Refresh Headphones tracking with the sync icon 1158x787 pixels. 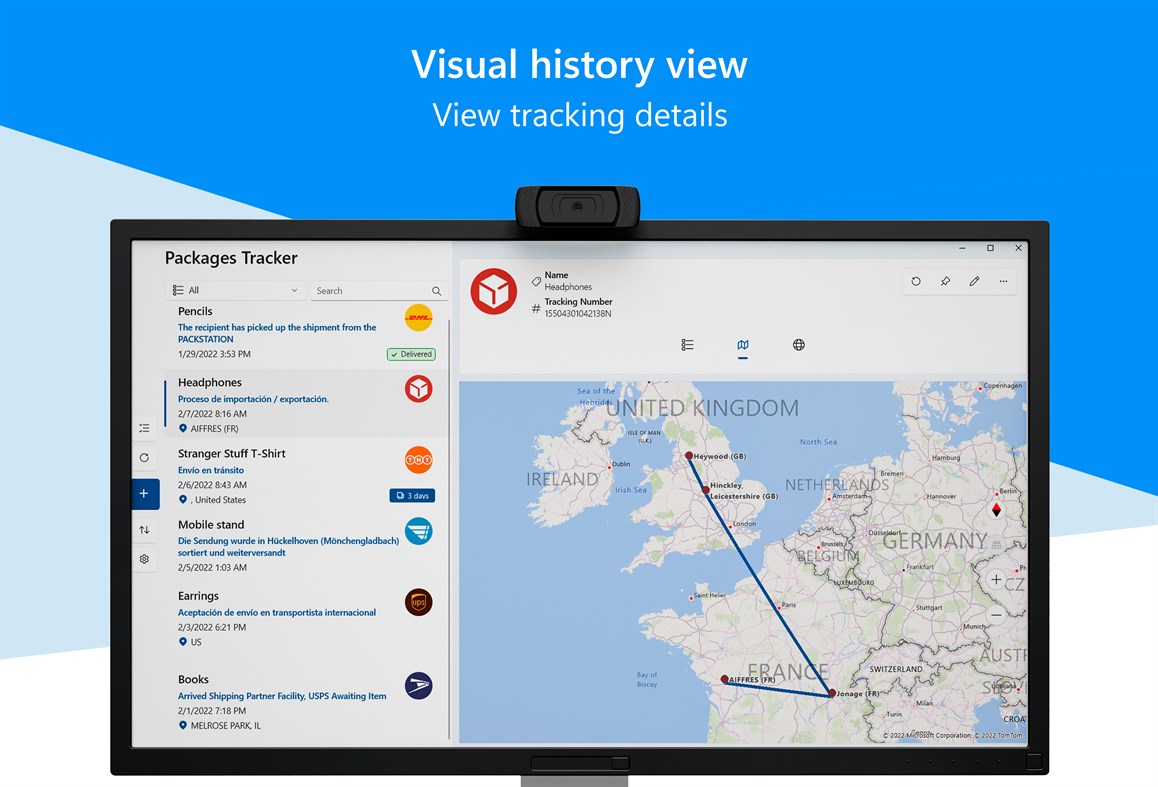[916, 281]
